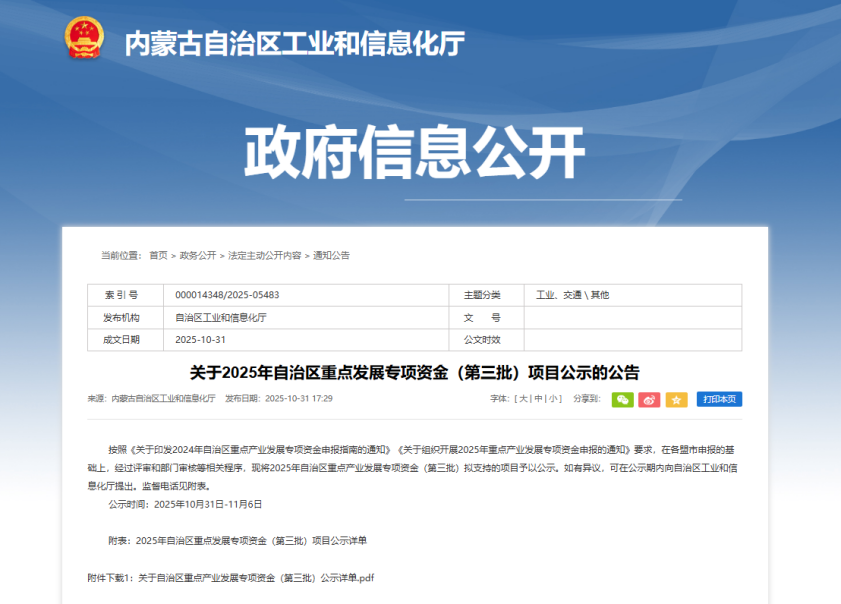Go to 首页 in breadcrumb
The image size is (841, 604).
click(158, 256)
